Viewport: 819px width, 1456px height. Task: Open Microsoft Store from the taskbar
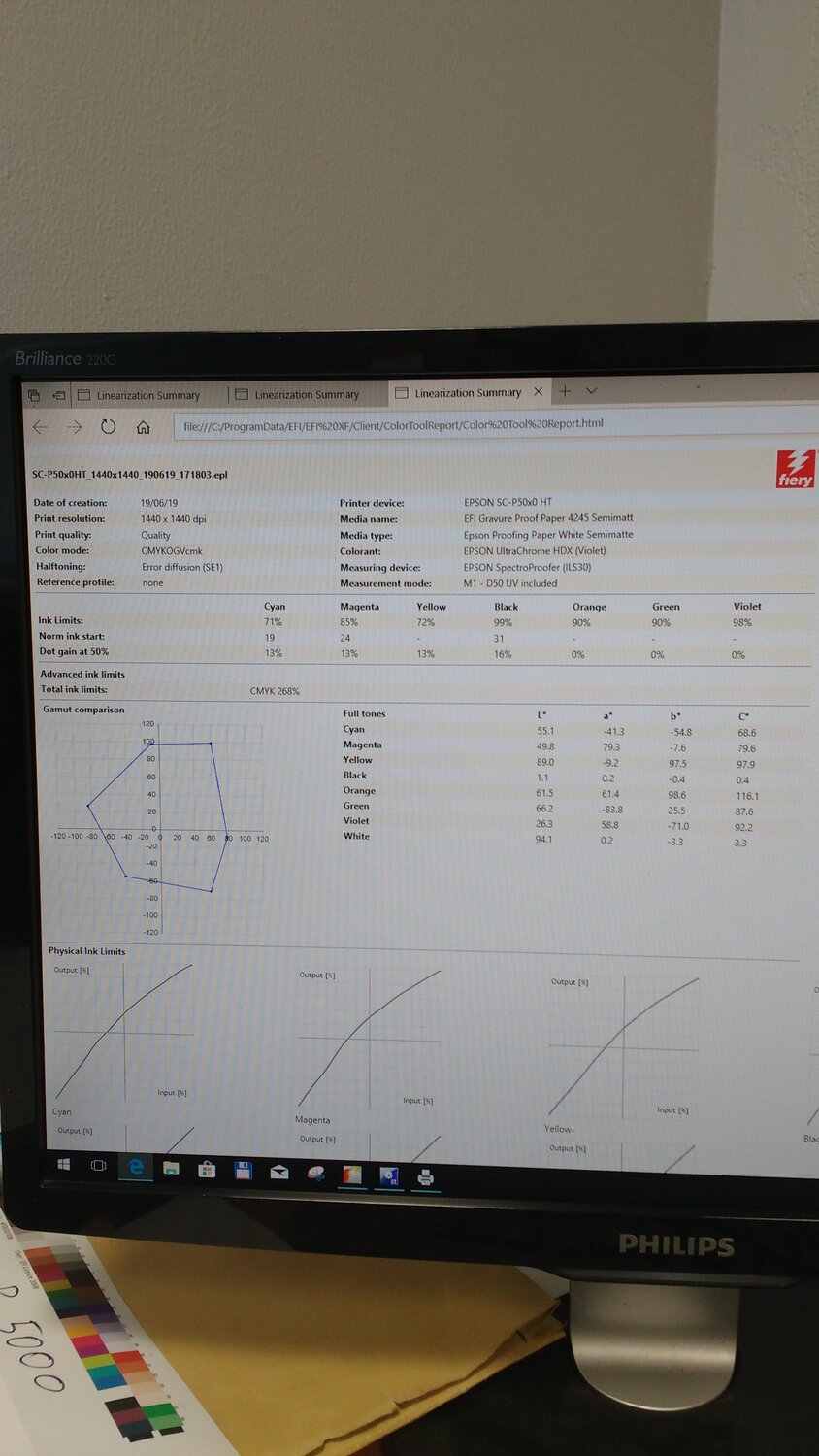click(x=207, y=1170)
